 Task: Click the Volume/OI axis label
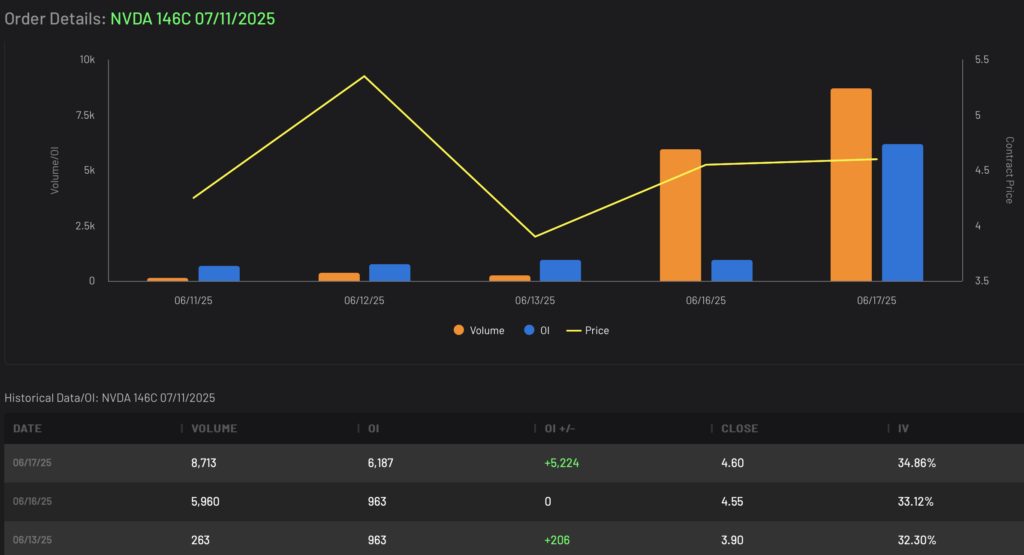click(x=55, y=170)
